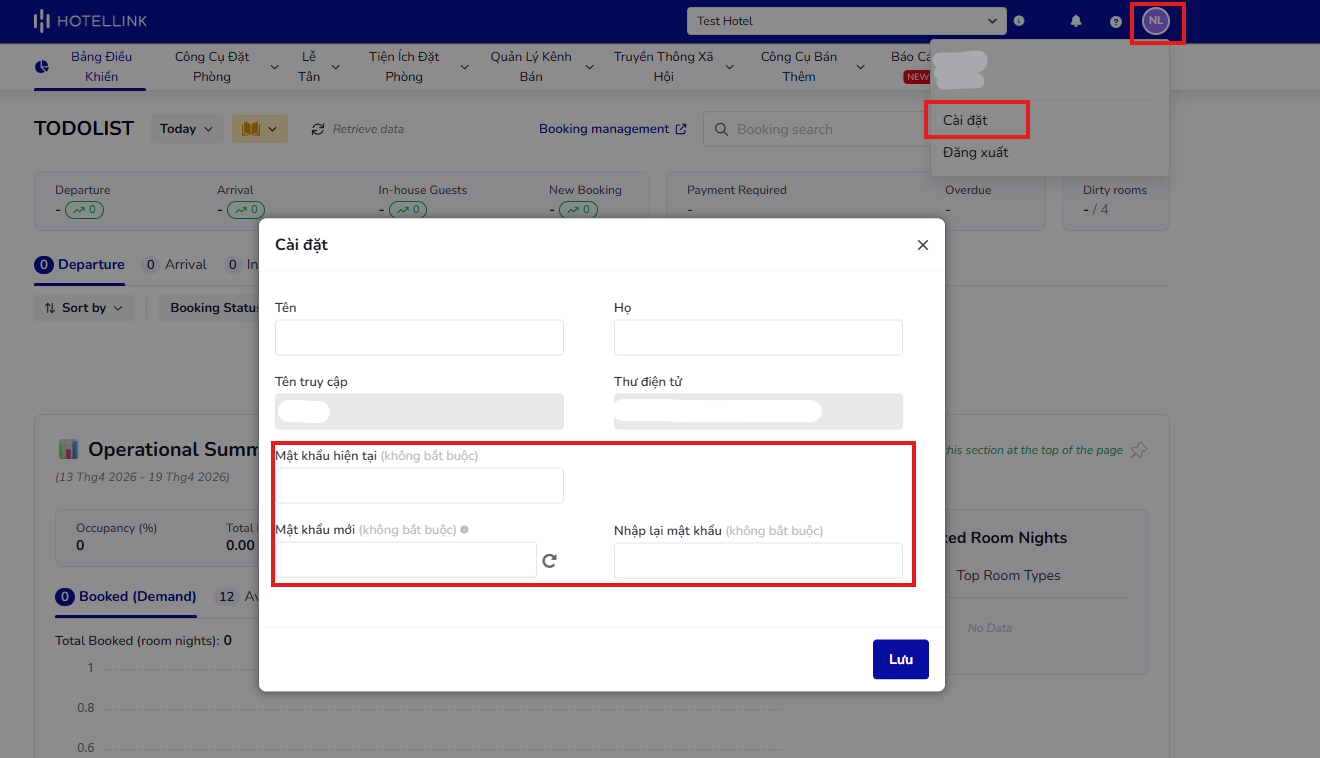Open the help question mark icon

click(x=1116, y=21)
